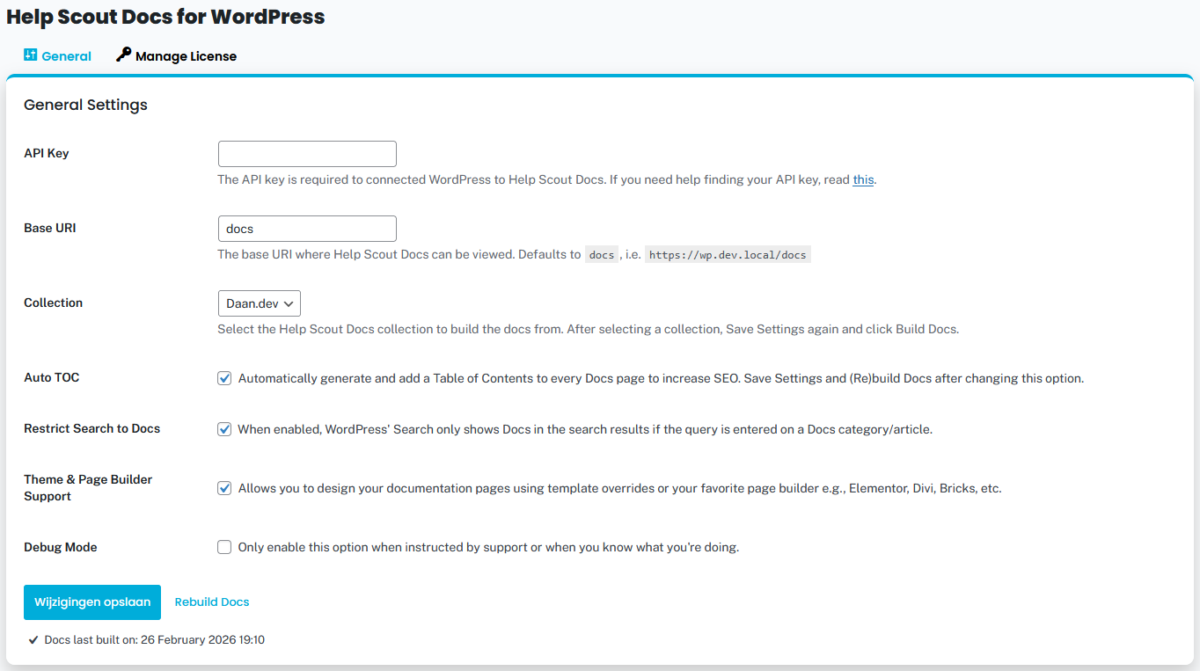1200x671 pixels.
Task: Click the General Settings section heading
Action: click(85, 105)
